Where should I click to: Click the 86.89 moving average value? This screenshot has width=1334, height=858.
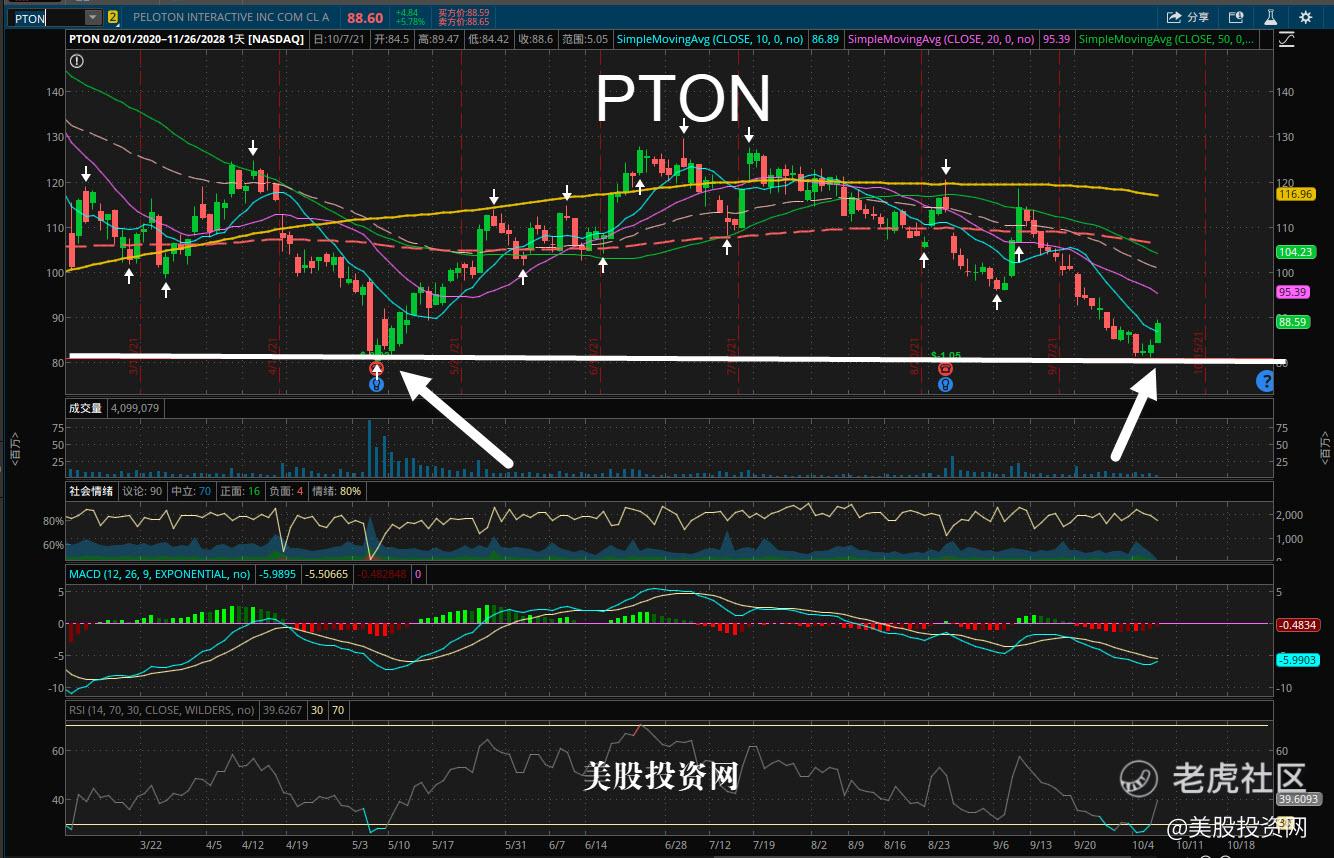tap(826, 40)
